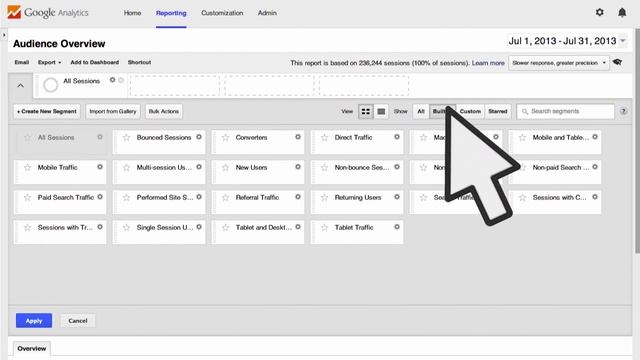Follow the Learn more link
Screen dimensions: 640x360
[x=488, y=63]
